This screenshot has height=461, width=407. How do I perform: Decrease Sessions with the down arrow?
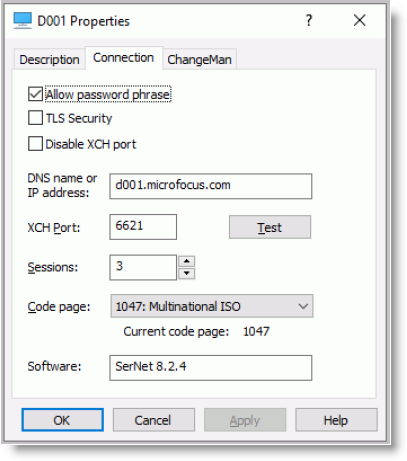[x=187, y=274]
